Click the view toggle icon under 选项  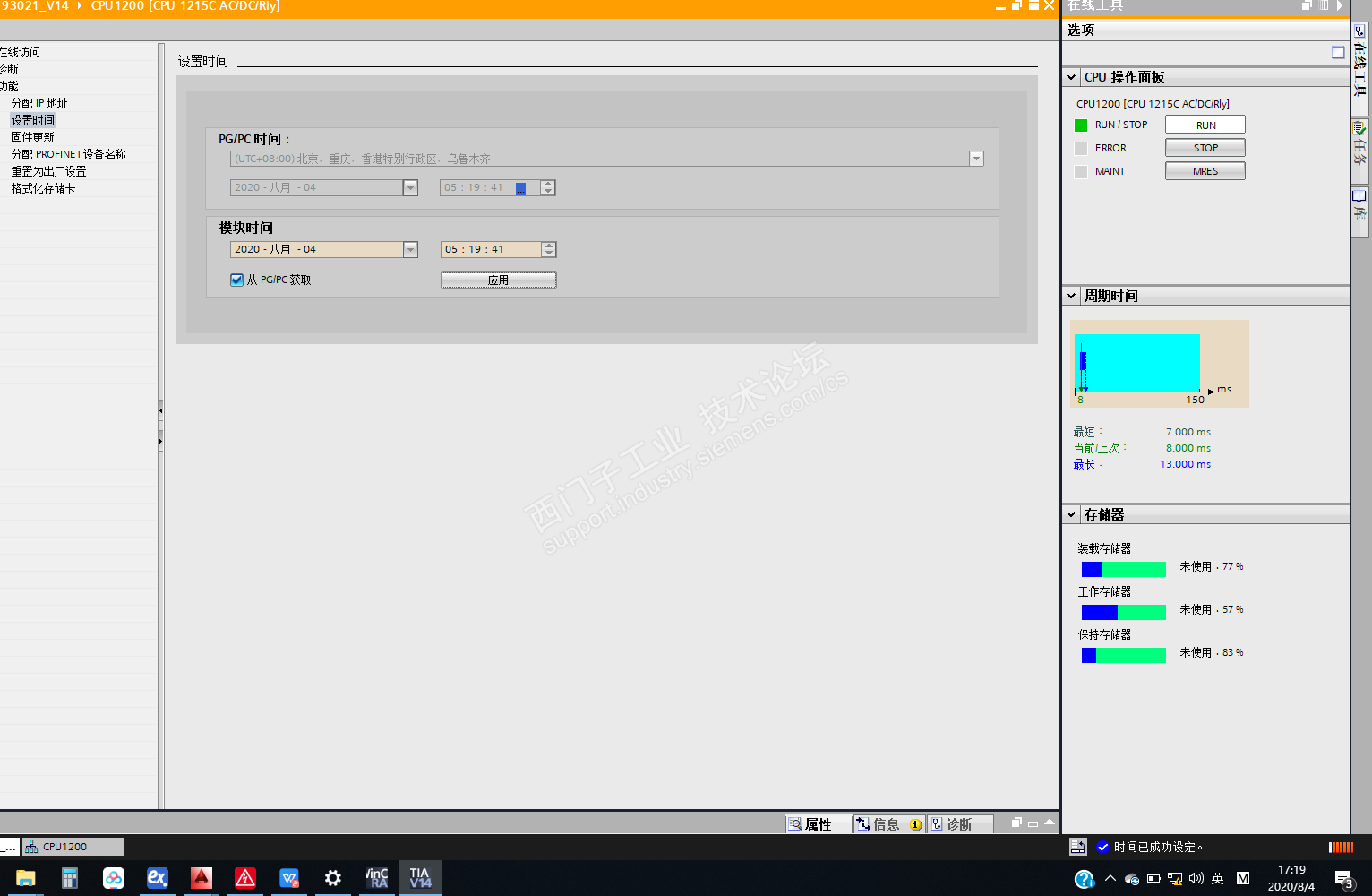(x=1338, y=53)
